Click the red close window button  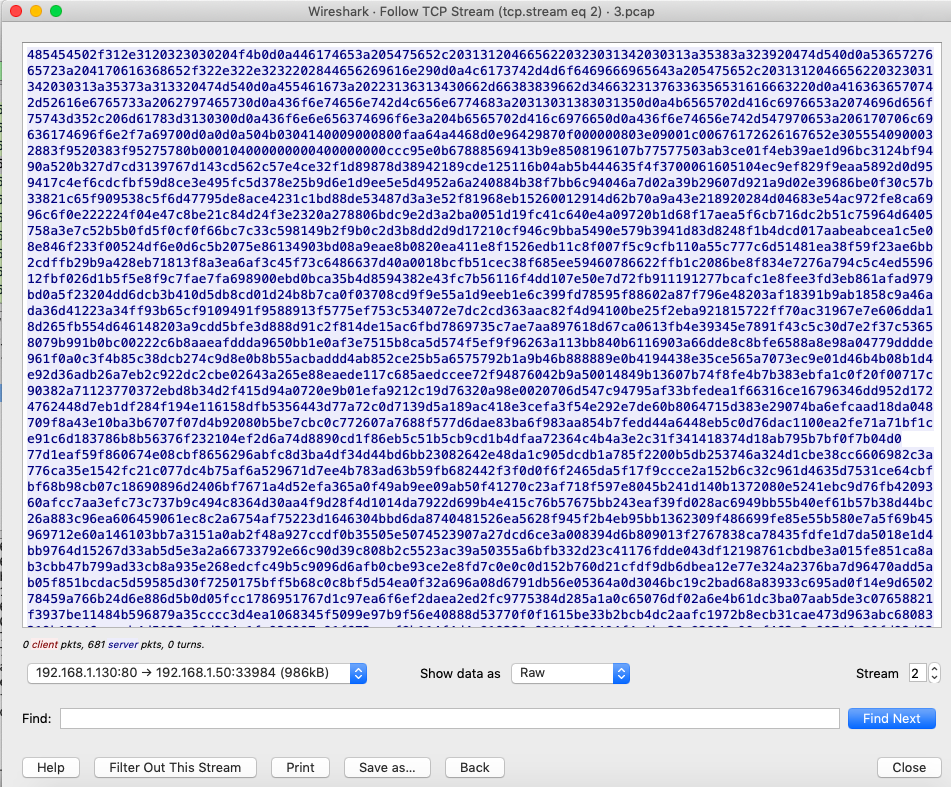(x=16, y=11)
